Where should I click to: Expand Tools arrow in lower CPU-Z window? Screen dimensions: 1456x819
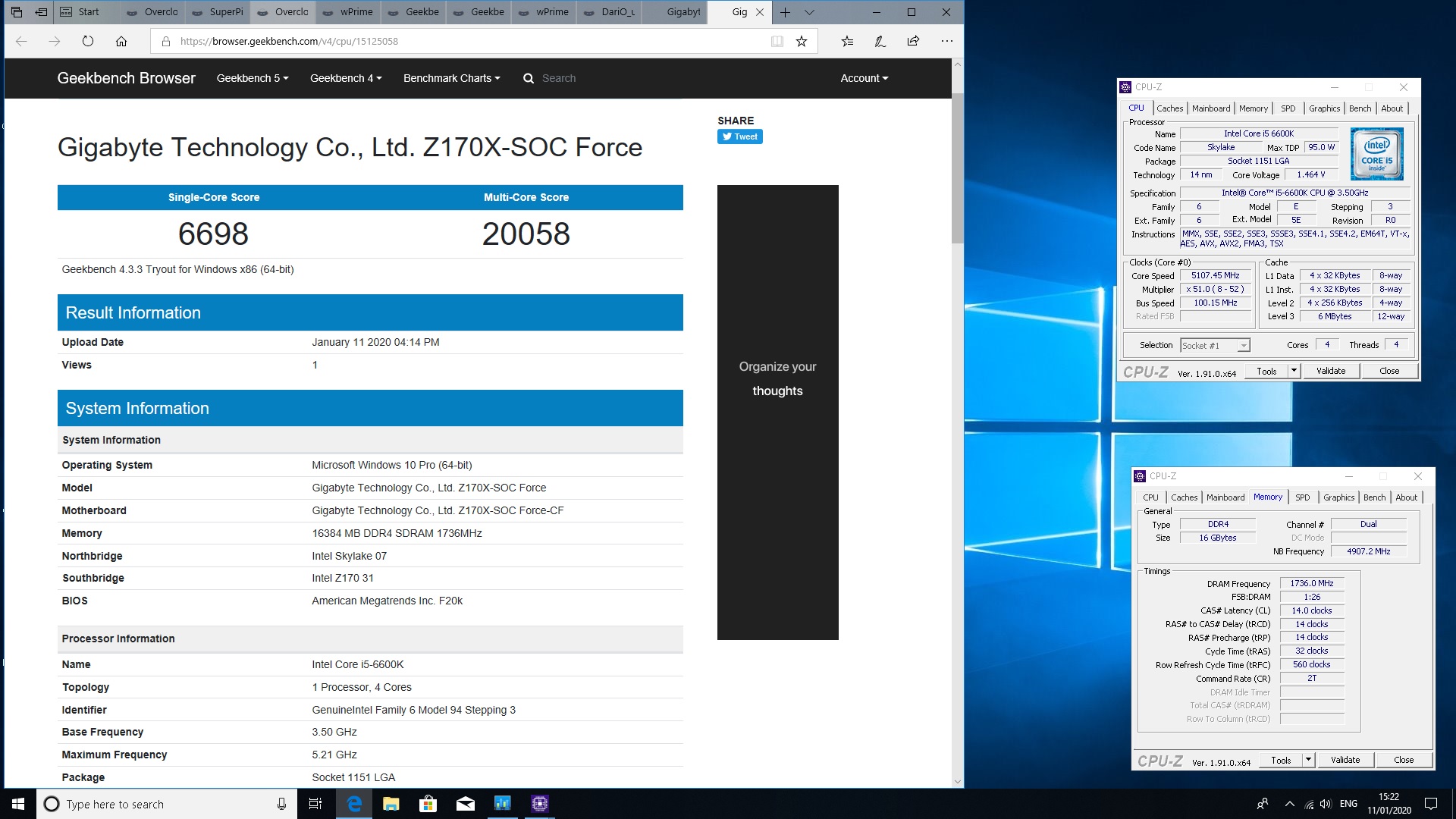tap(1308, 760)
